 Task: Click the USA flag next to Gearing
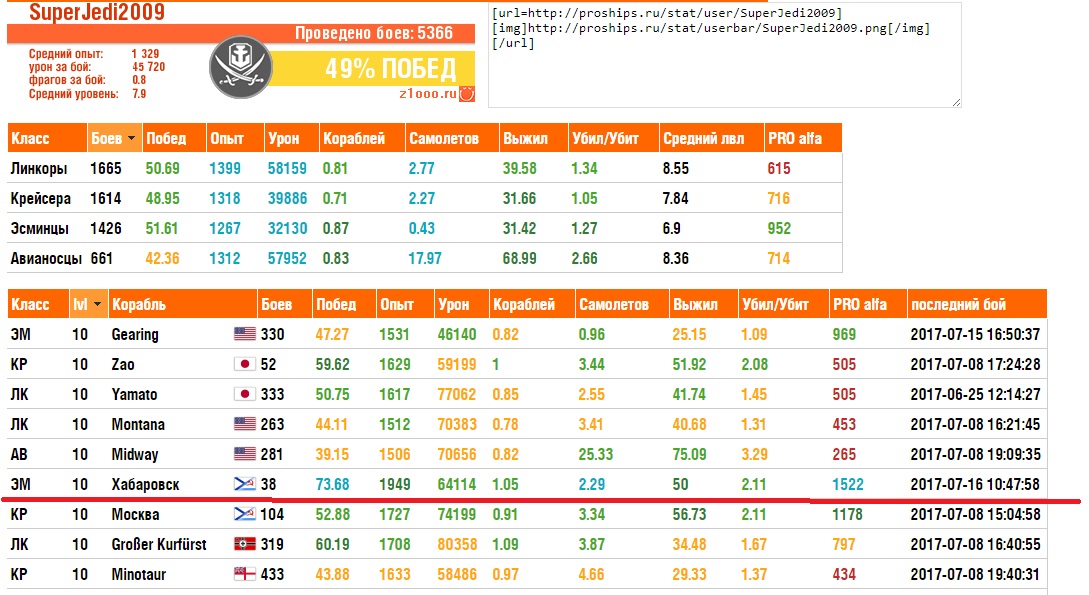tap(244, 334)
